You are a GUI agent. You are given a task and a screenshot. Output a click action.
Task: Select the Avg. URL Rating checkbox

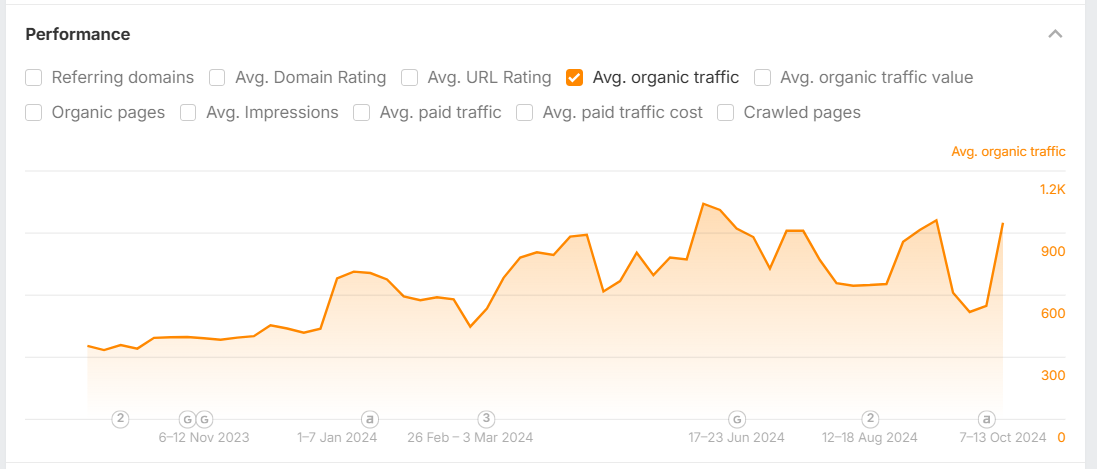409,77
